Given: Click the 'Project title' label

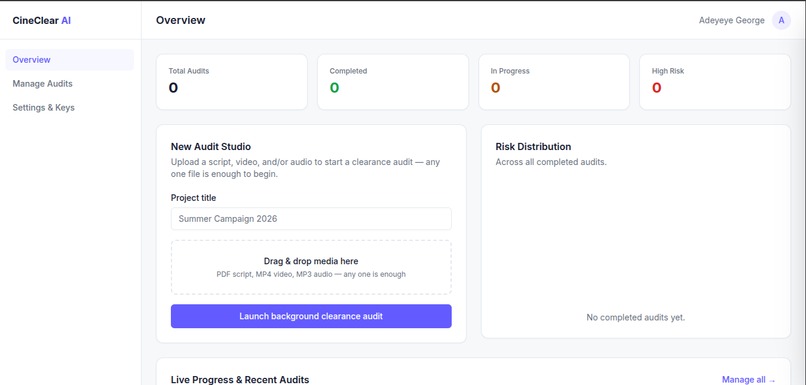Looking at the screenshot, I should [193, 198].
